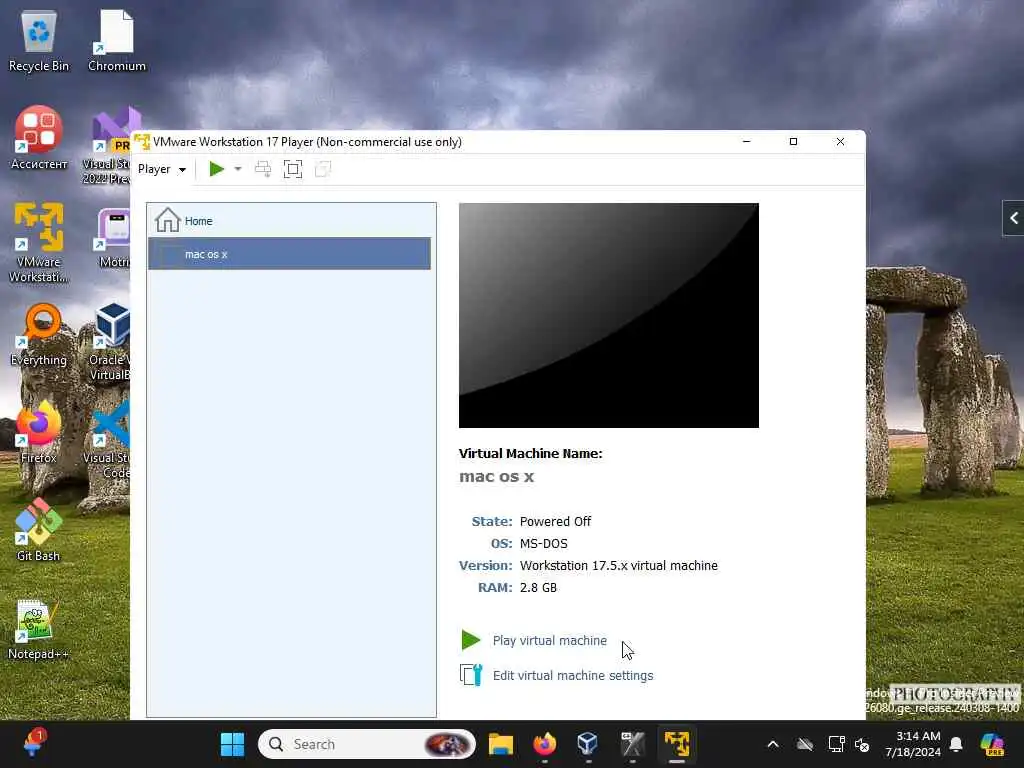Click the VMware window title bar icon
This screenshot has height=768, width=1024.
point(142,142)
